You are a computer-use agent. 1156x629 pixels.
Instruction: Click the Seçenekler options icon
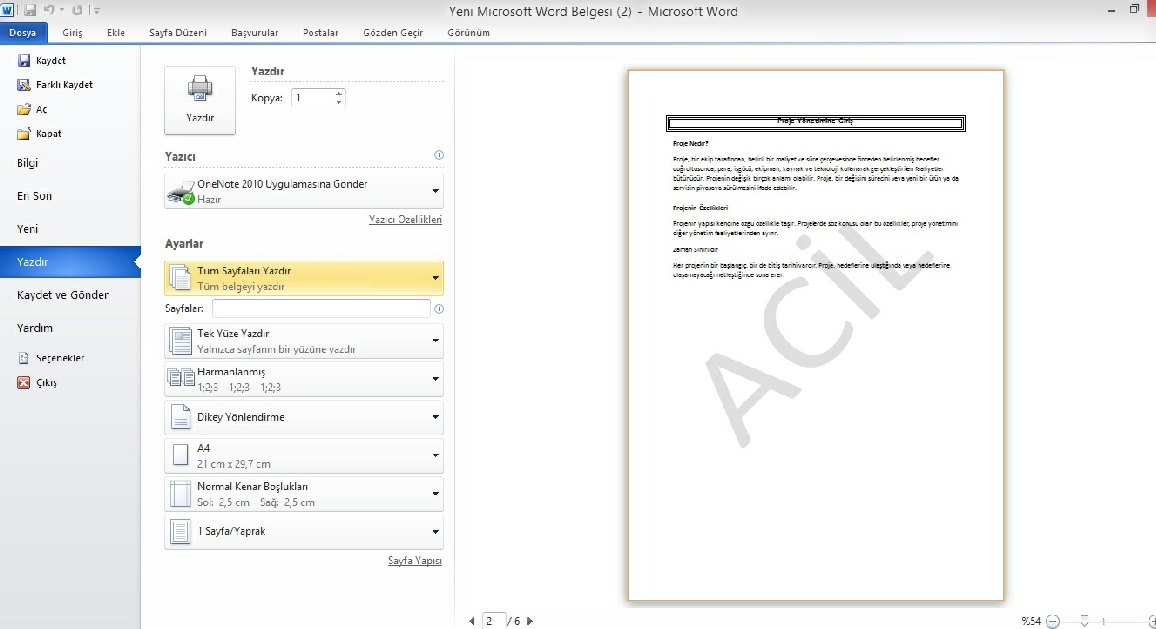24,358
